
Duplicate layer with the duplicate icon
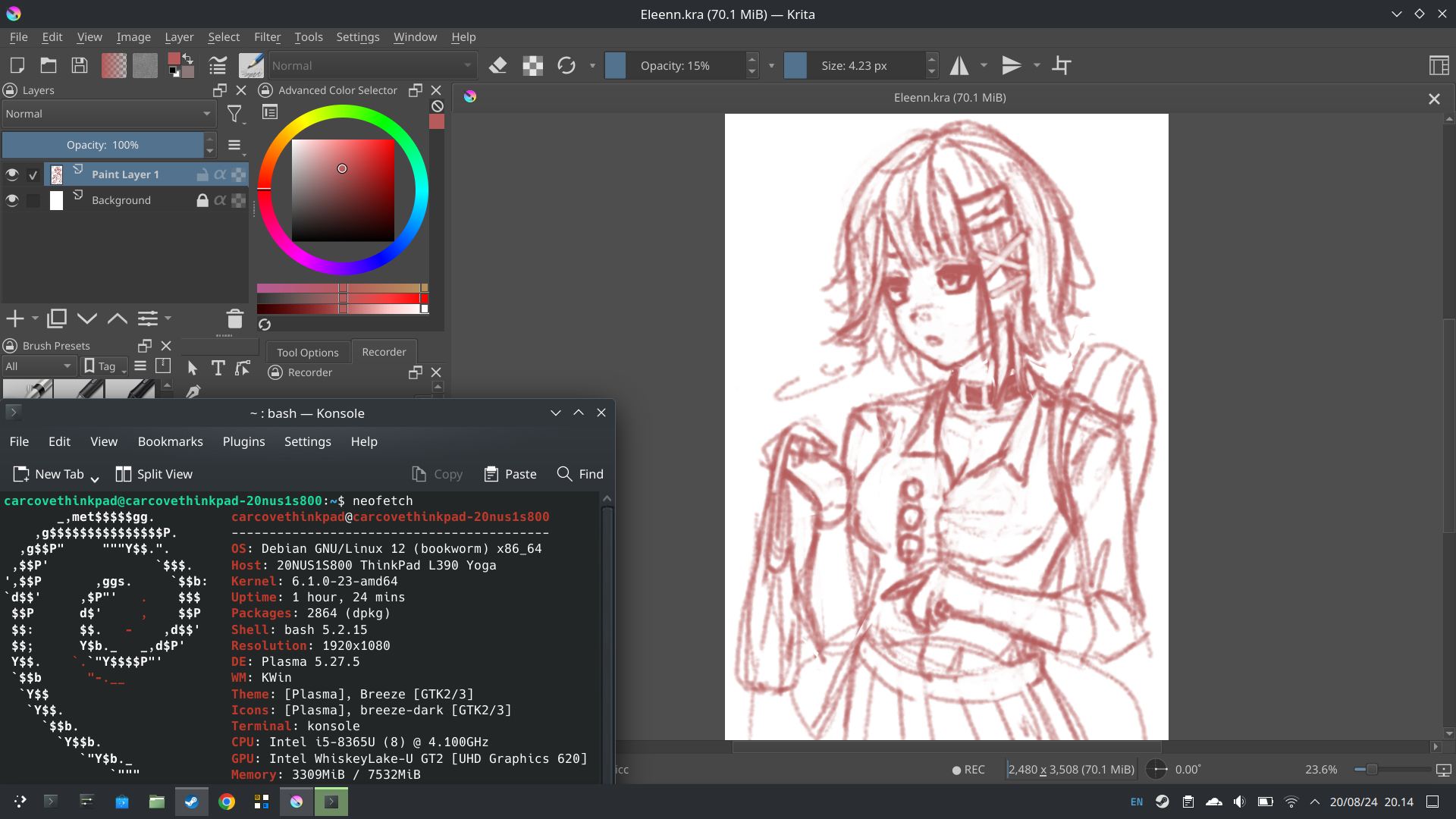[57, 318]
